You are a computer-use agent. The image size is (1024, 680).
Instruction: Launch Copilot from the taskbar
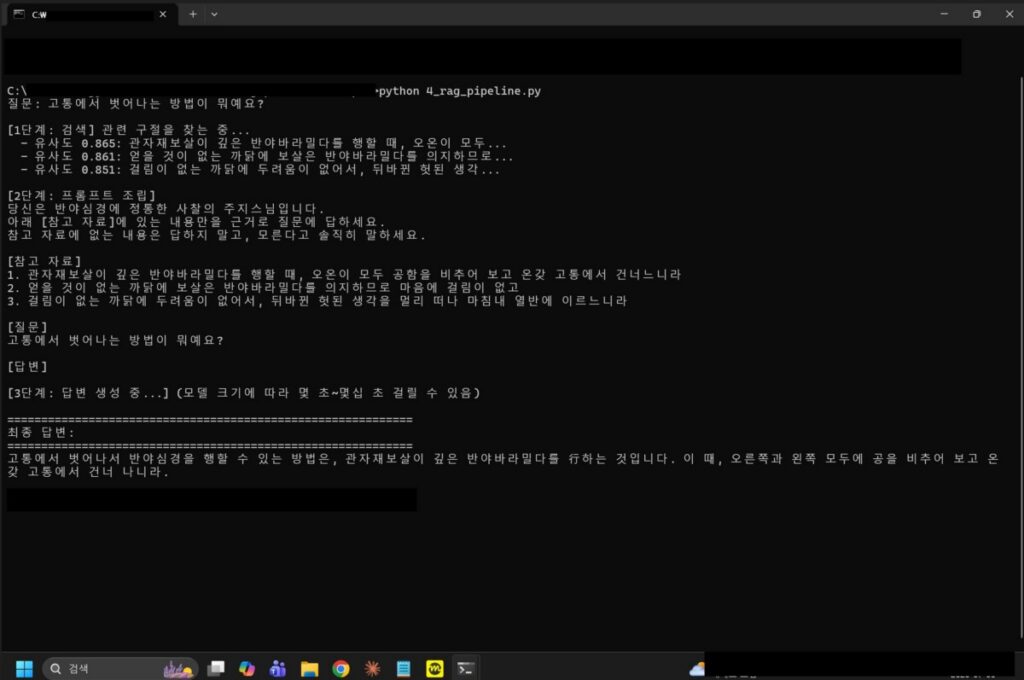click(247, 668)
